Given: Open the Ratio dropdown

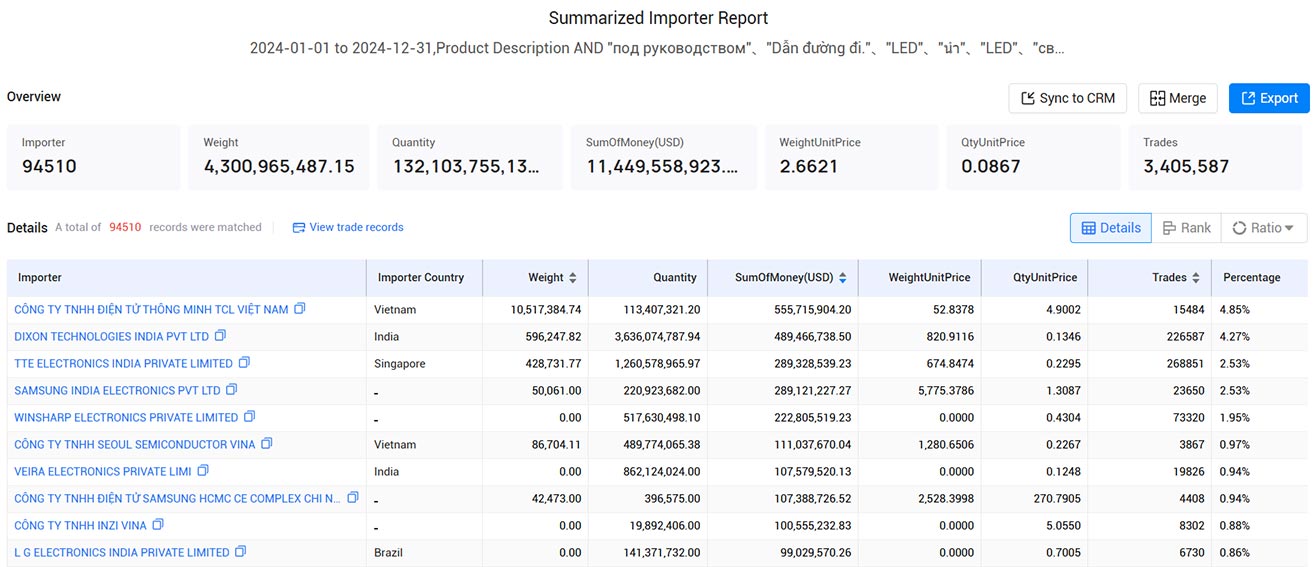Looking at the screenshot, I should click(x=1264, y=228).
